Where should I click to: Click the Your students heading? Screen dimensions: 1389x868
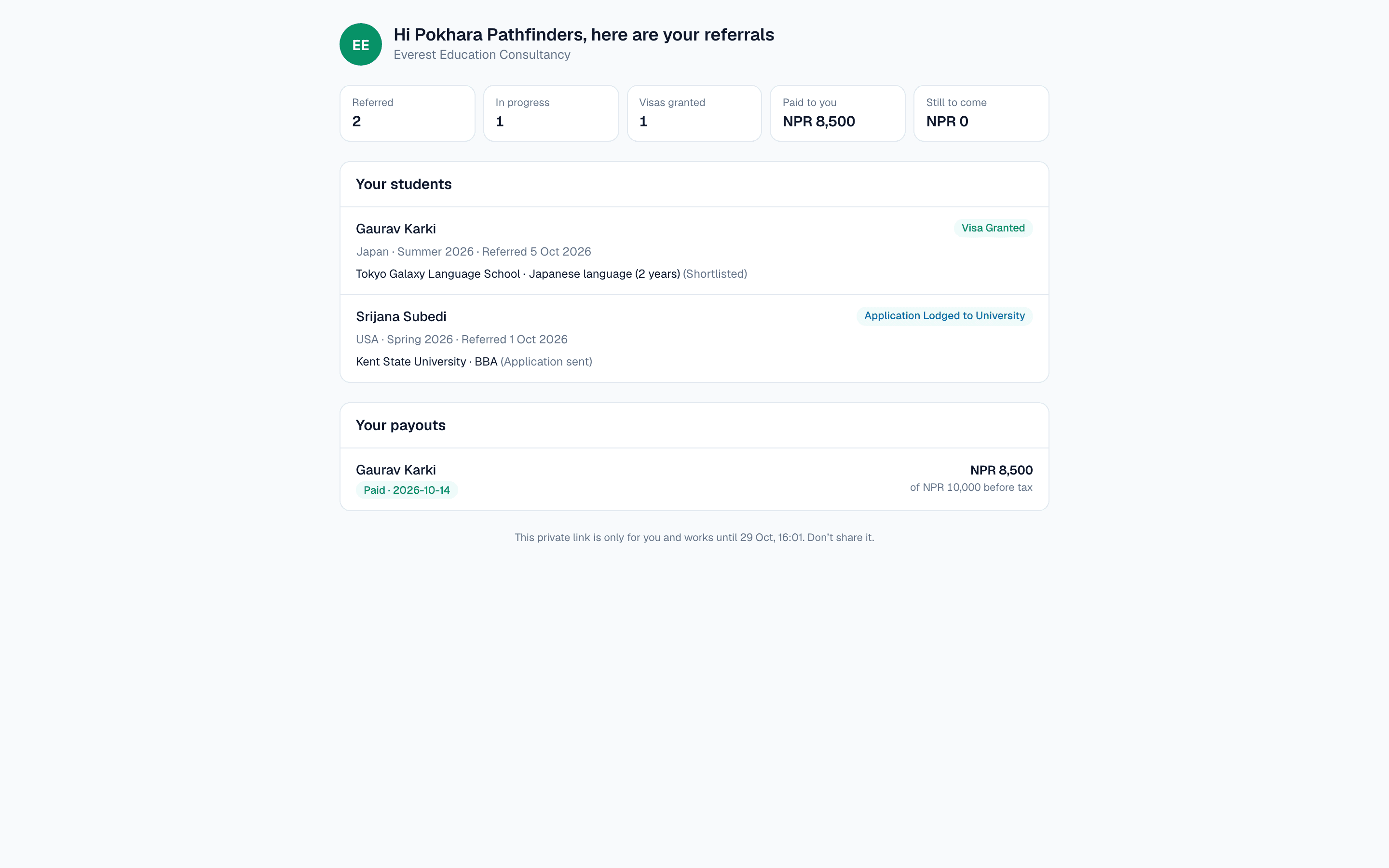pyautogui.click(x=404, y=184)
